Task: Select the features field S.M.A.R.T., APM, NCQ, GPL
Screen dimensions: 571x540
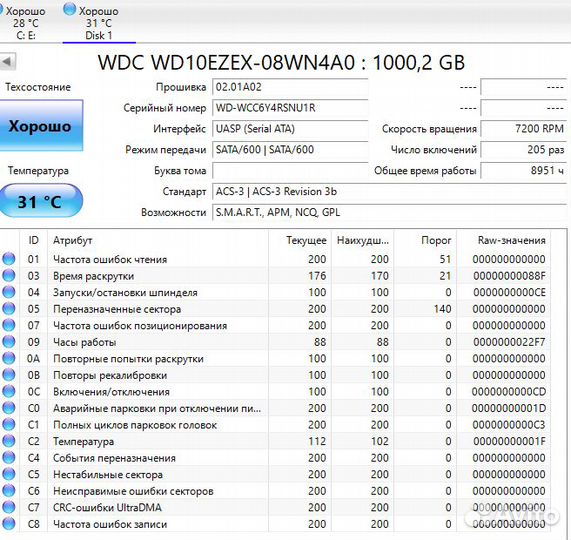Action: (389, 212)
